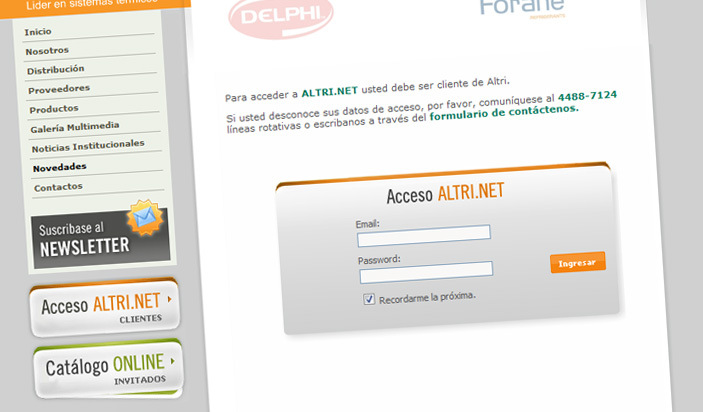Screen dimensions: 703x412
Task: Click the arrow on Acceso ALTRI.NET banner
Action: pyautogui.click(x=170, y=299)
